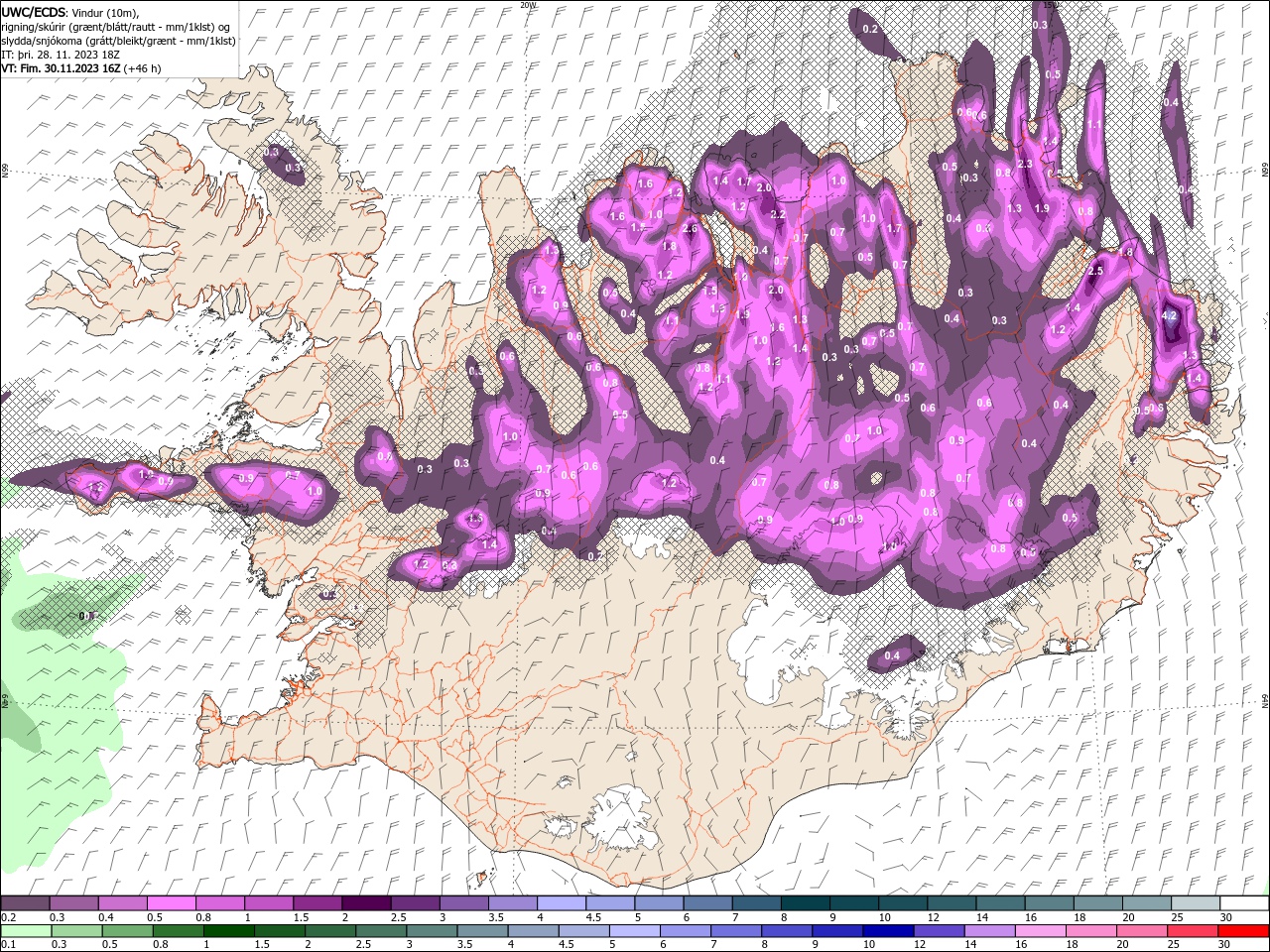
Task: Click the 2.3 snowfall value on the map
Action: tap(1025, 165)
